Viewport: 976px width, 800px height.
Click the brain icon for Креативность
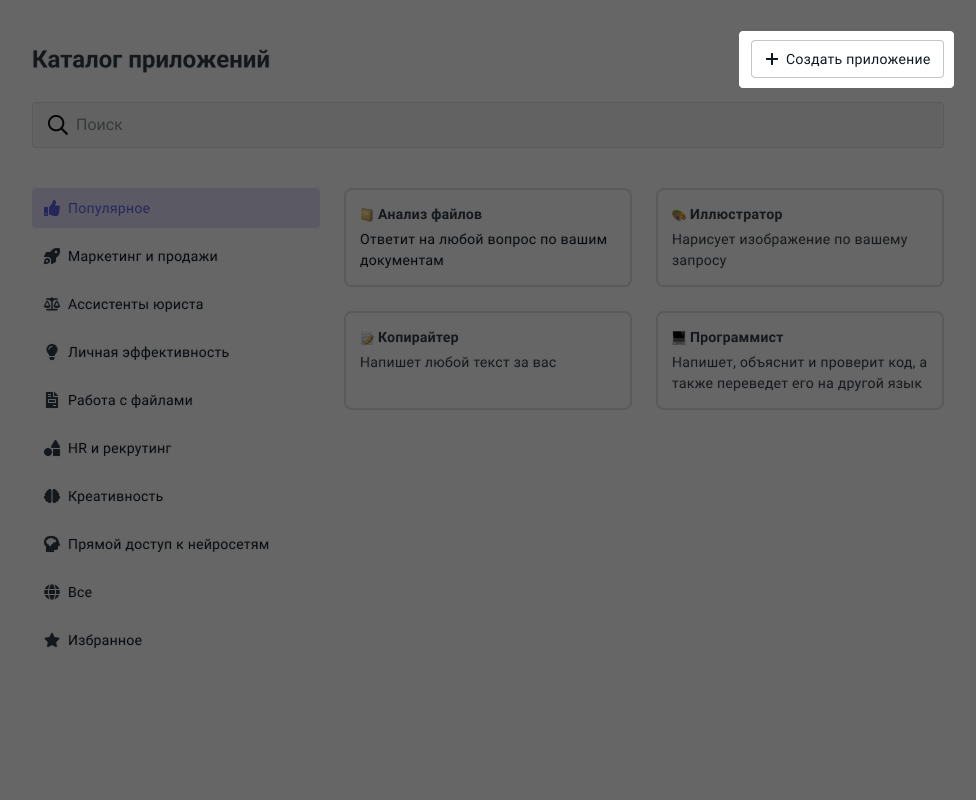tap(52, 497)
